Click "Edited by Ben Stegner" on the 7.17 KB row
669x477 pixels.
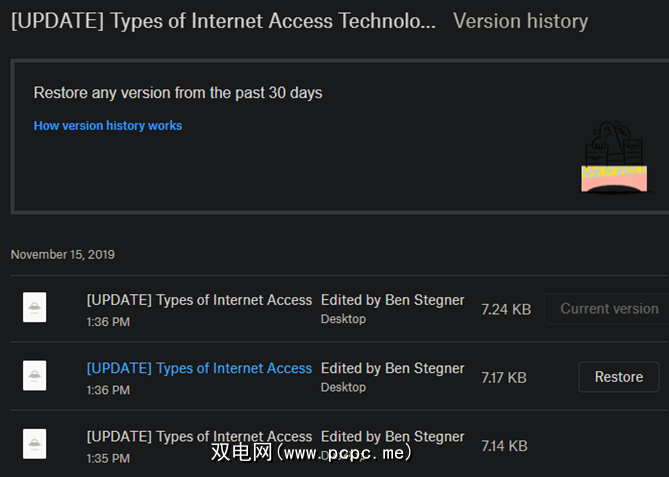coord(392,368)
